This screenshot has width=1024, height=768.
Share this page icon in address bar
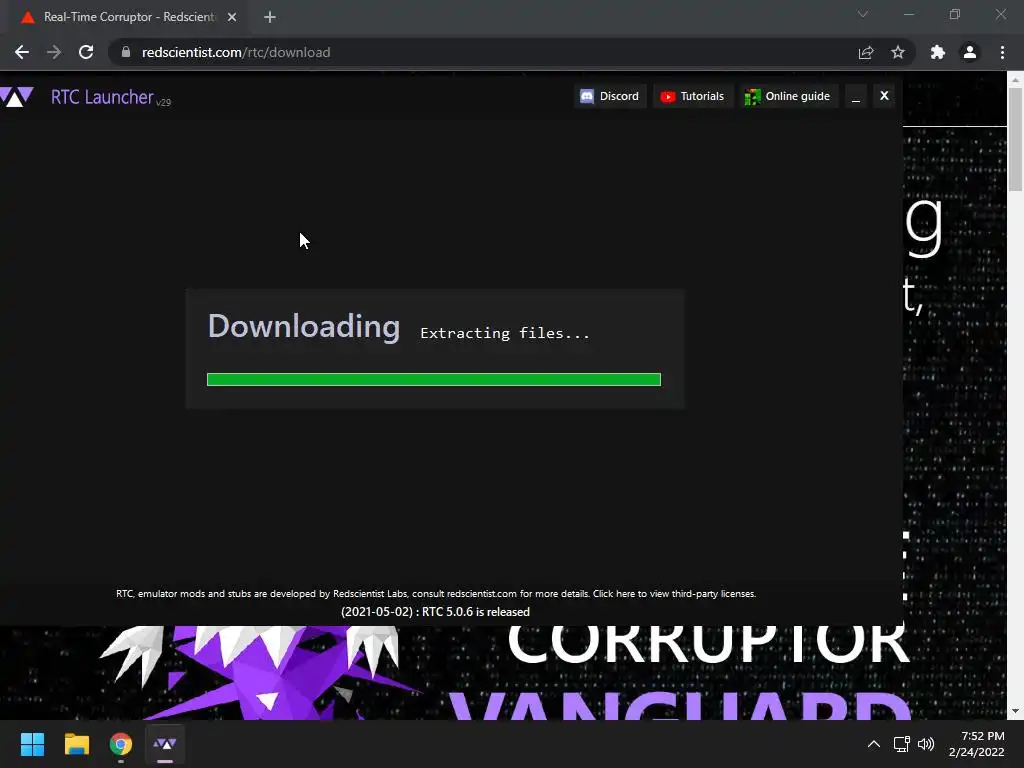click(x=866, y=52)
